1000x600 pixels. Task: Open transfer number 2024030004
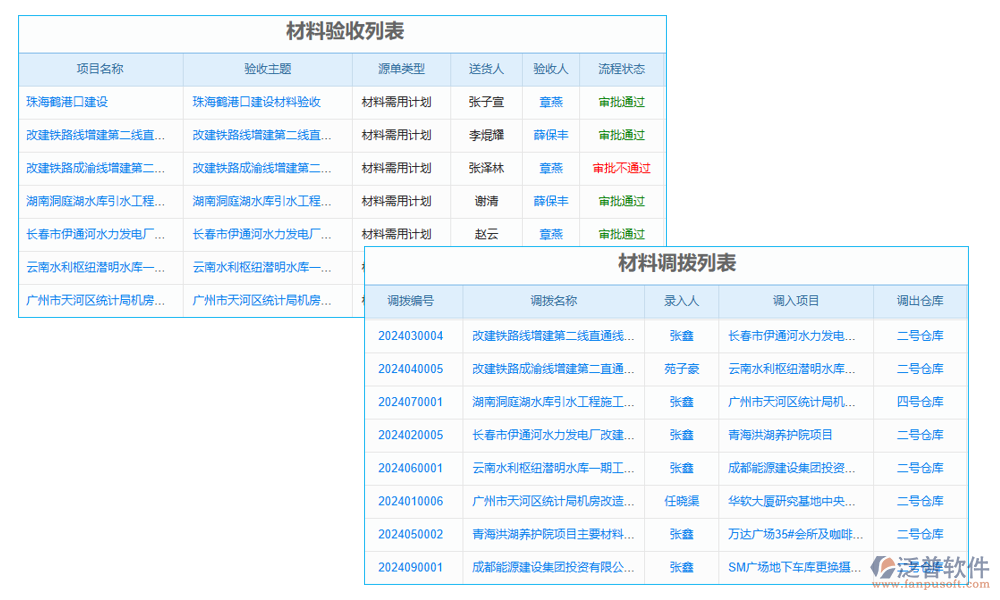[414, 335]
